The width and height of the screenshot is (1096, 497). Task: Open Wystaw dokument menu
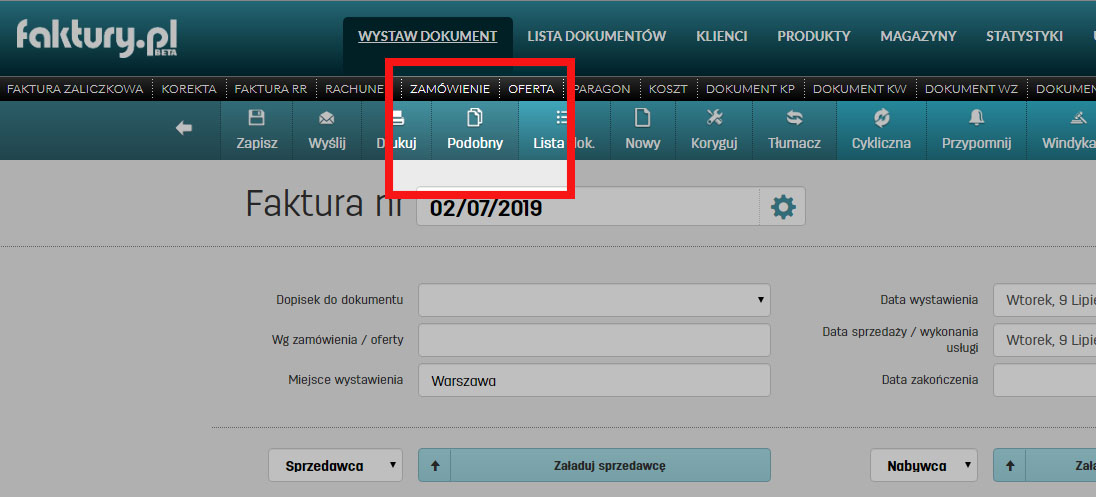[x=428, y=36]
